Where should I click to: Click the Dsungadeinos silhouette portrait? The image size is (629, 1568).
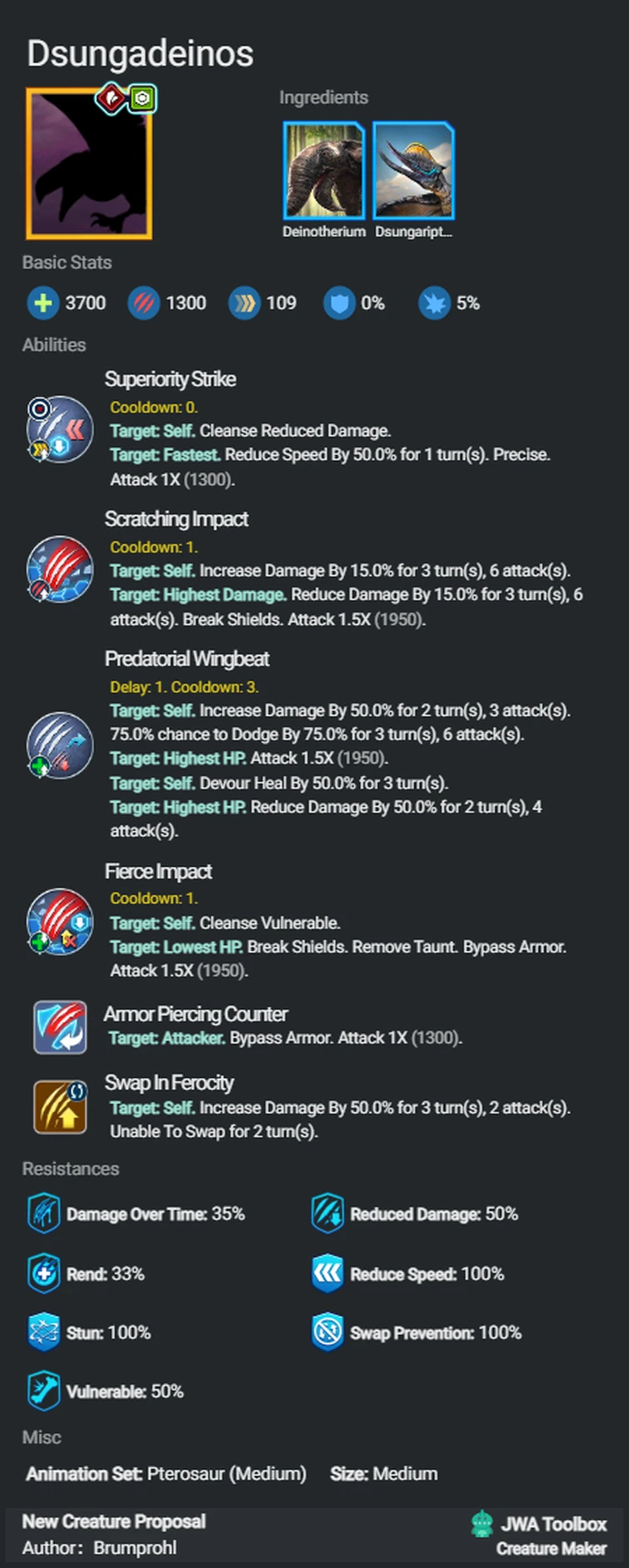coord(89,163)
